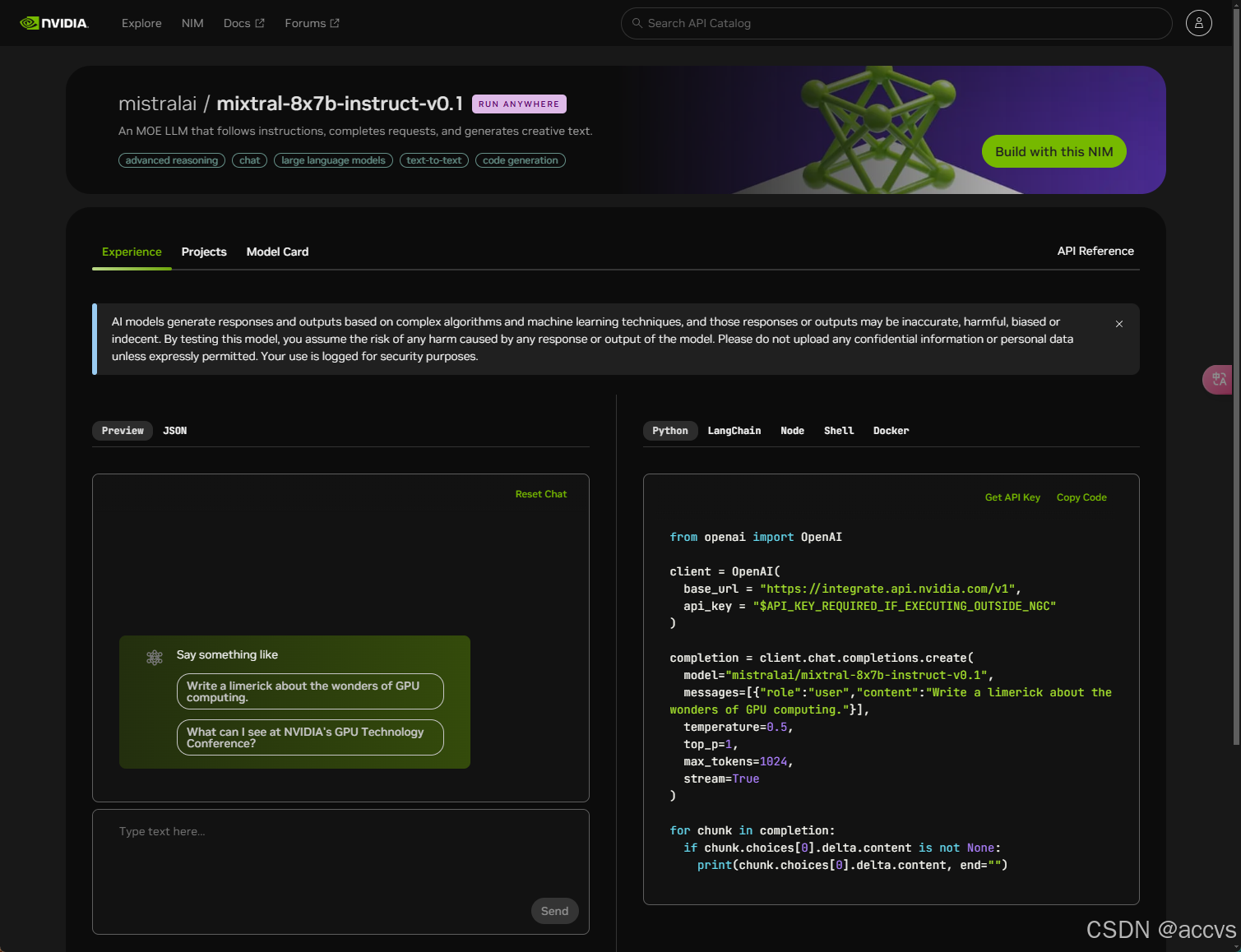Click Get API Key
The height and width of the screenshot is (952, 1241).
pyautogui.click(x=1012, y=497)
